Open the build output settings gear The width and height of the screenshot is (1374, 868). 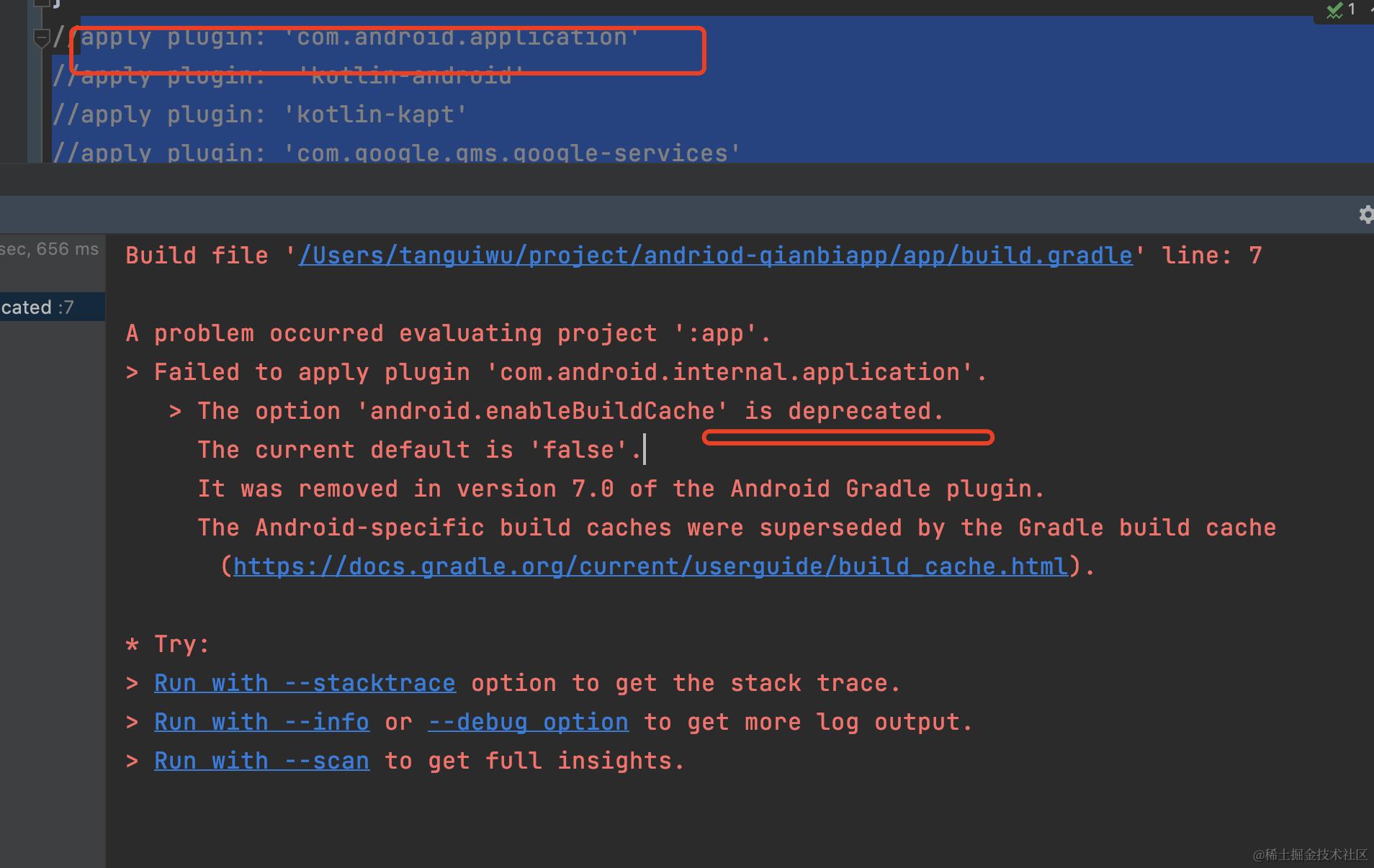coord(1366,214)
